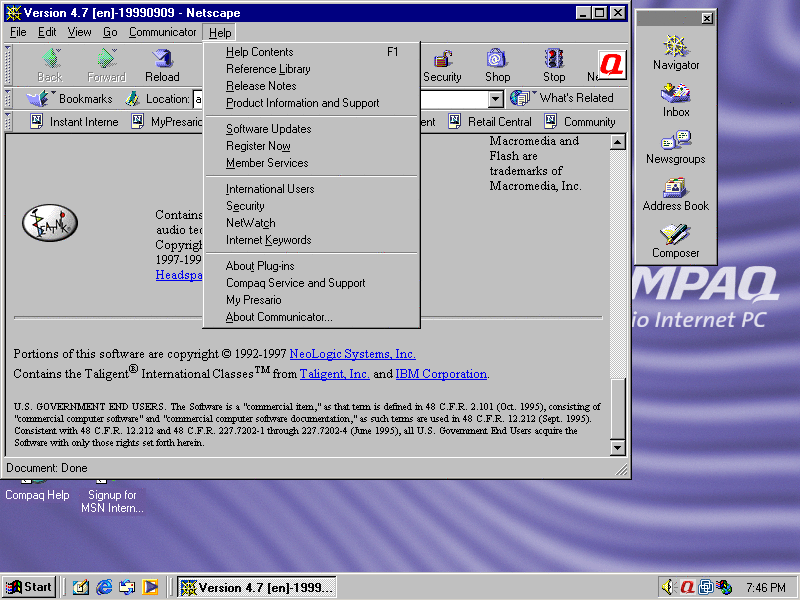Choose About Plug-ins from Help menu
The width and height of the screenshot is (800, 600).
tap(311, 266)
